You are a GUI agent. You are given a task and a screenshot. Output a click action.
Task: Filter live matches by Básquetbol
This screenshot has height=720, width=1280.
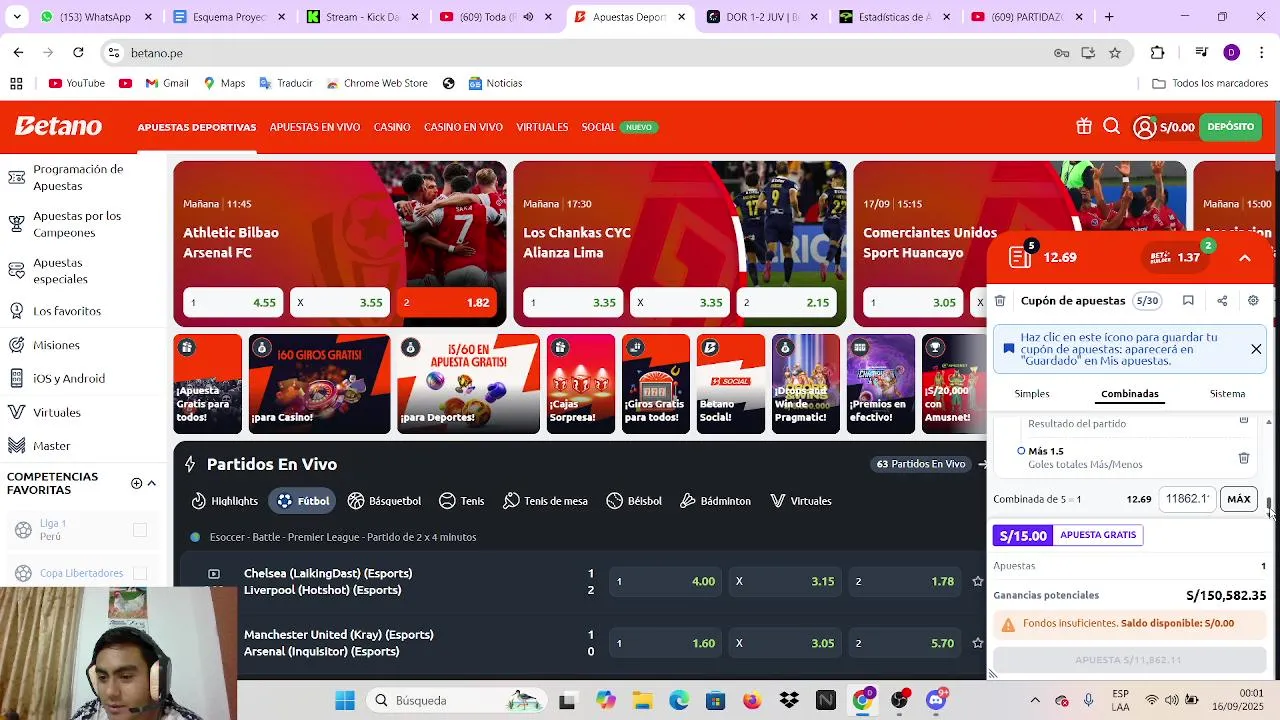(384, 501)
